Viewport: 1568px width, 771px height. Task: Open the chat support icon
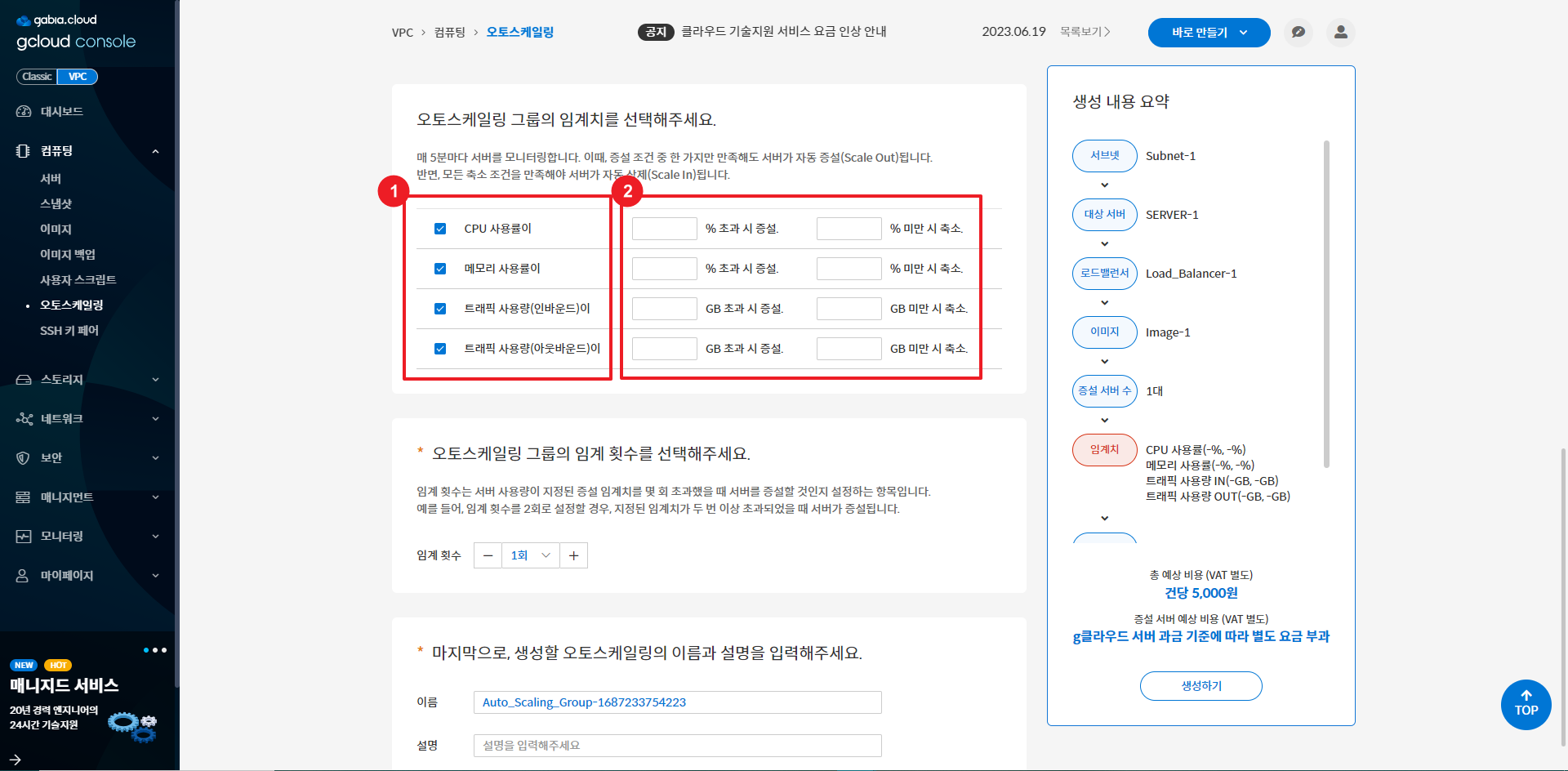(1298, 33)
